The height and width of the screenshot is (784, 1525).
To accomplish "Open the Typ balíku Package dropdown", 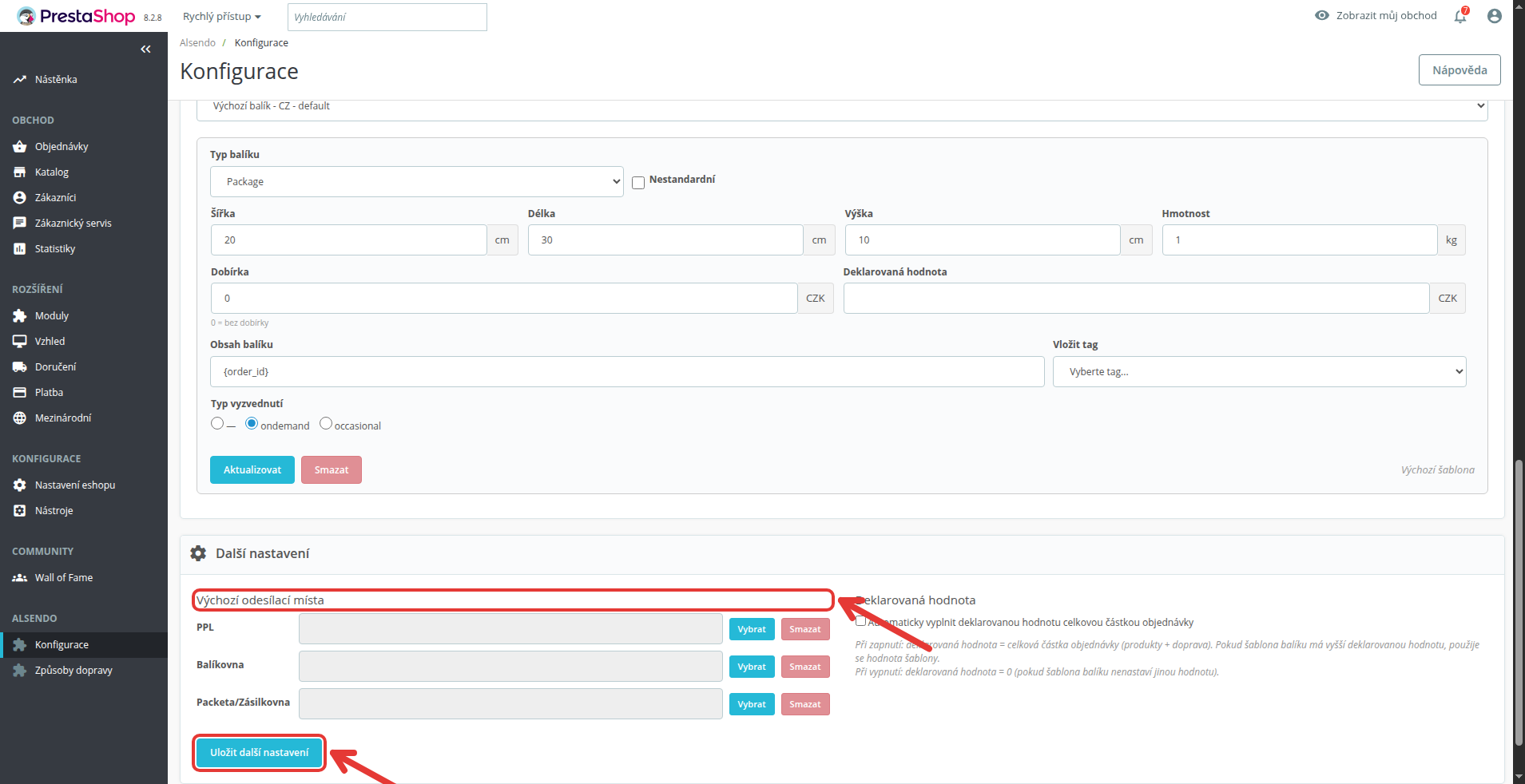I will [417, 182].
